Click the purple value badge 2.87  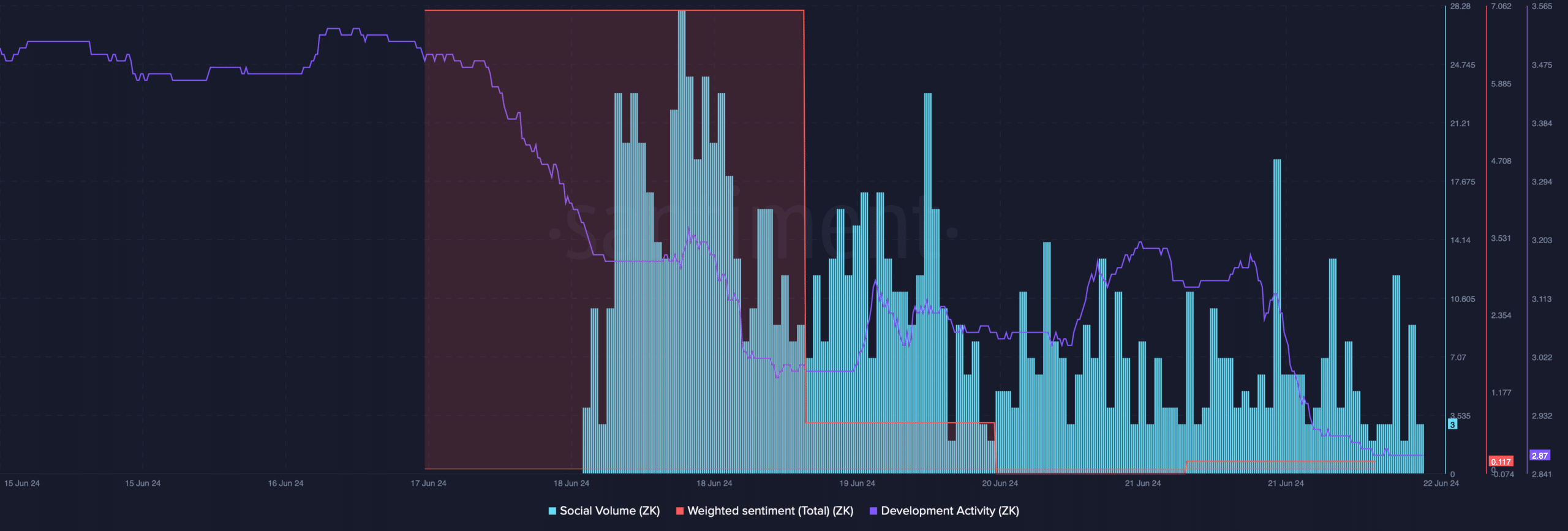(x=1540, y=455)
